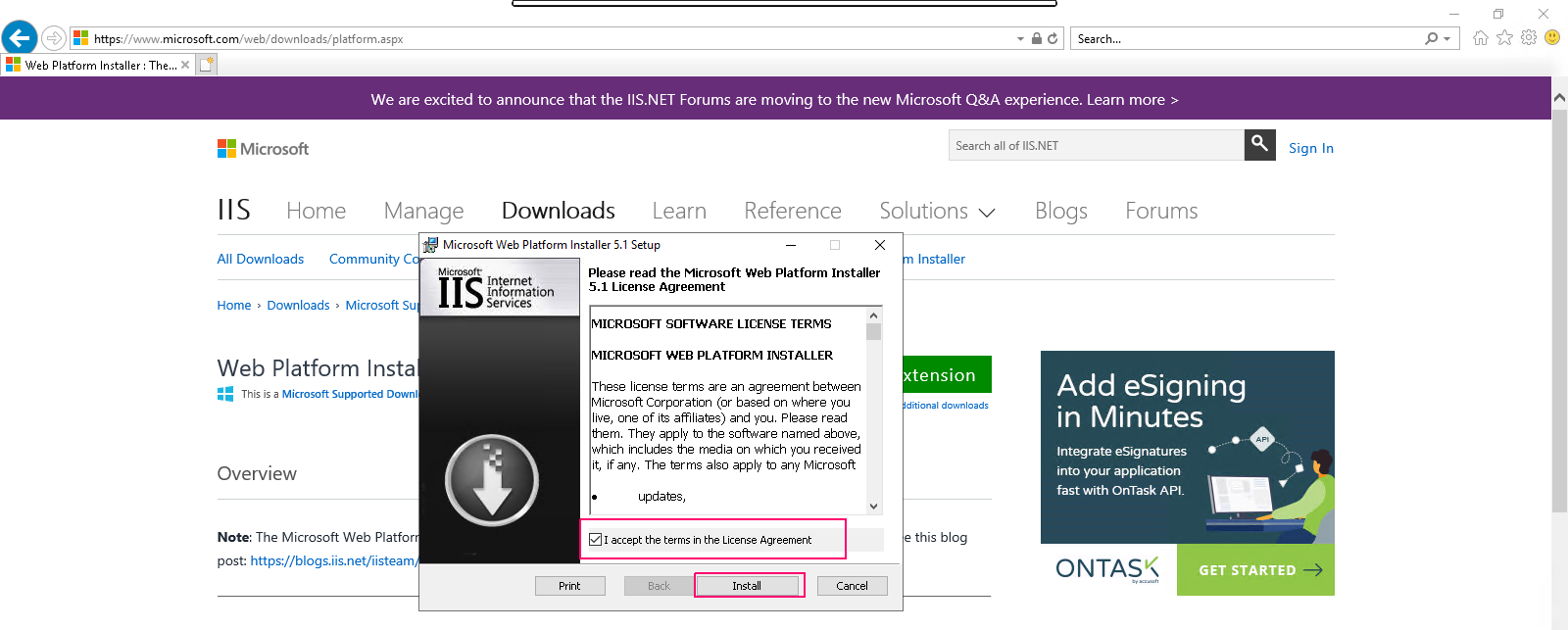Open the Blogs navigation item
This screenshot has height=630, width=1568.
(1061, 211)
